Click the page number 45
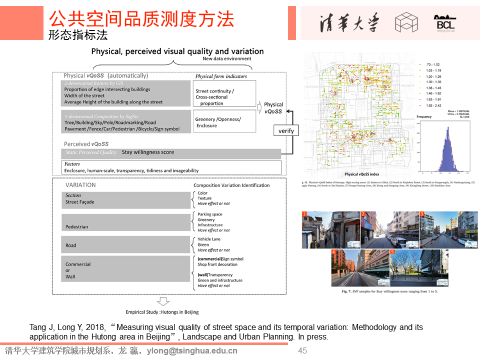Screen dimensions: 481x360 click(x=302, y=350)
